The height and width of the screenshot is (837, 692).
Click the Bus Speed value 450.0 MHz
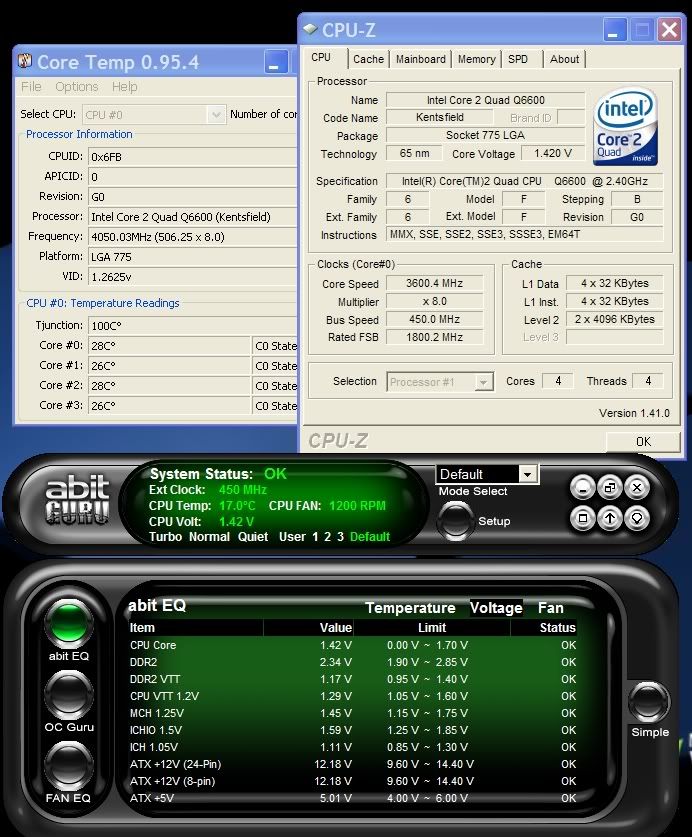(435, 319)
